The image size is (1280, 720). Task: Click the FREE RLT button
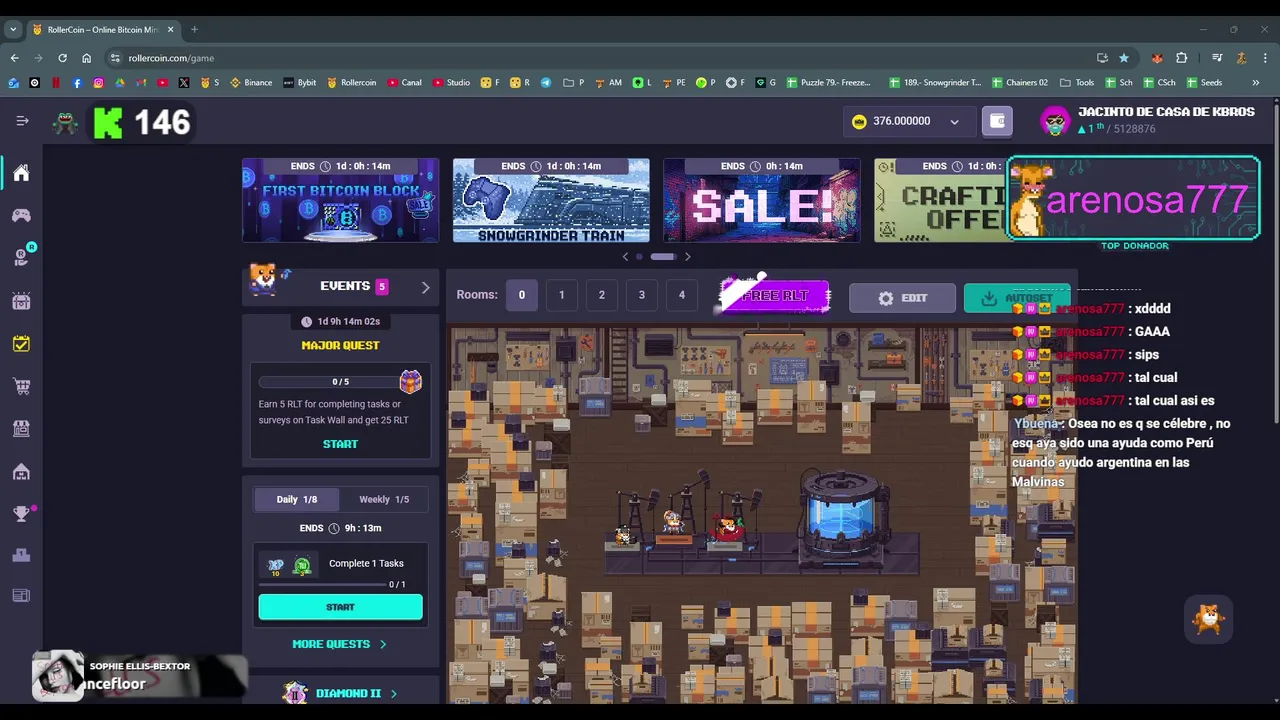(x=774, y=296)
